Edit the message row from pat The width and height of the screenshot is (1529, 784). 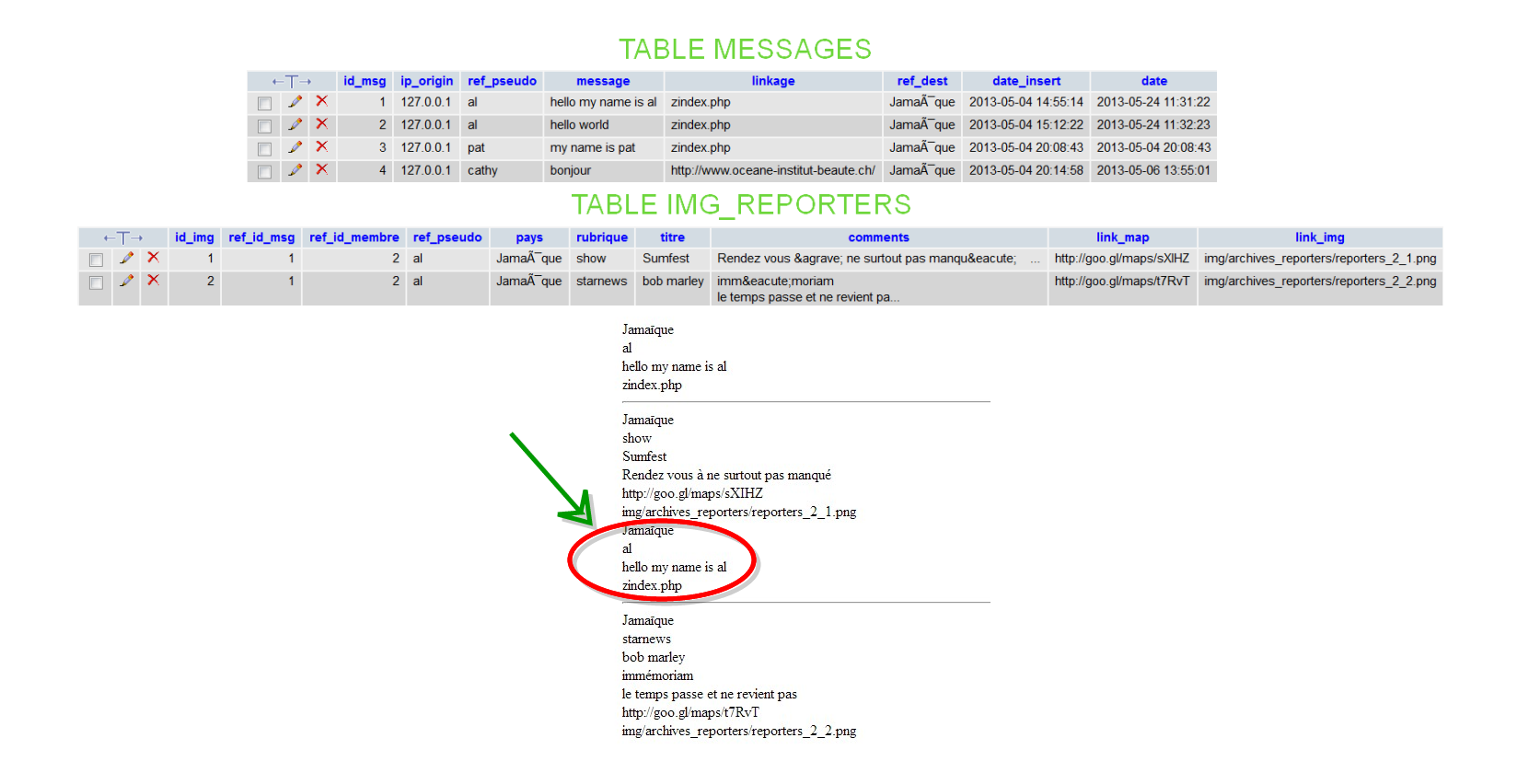pyautogui.click(x=295, y=147)
